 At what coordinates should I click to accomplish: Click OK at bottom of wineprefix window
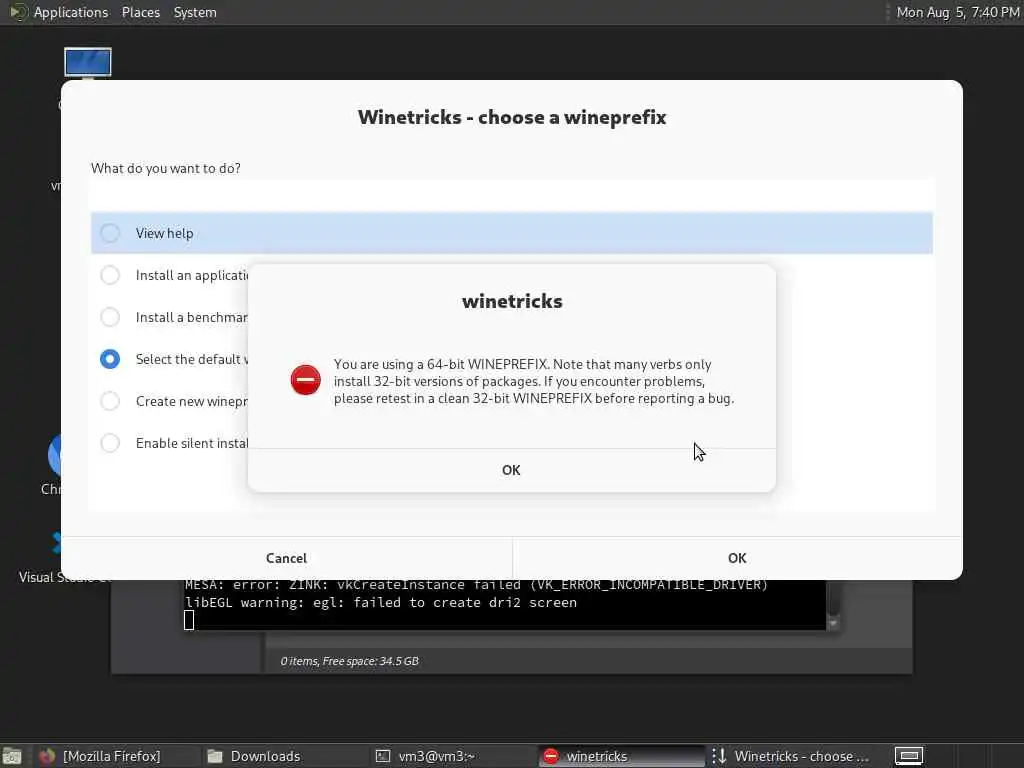(737, 558)
